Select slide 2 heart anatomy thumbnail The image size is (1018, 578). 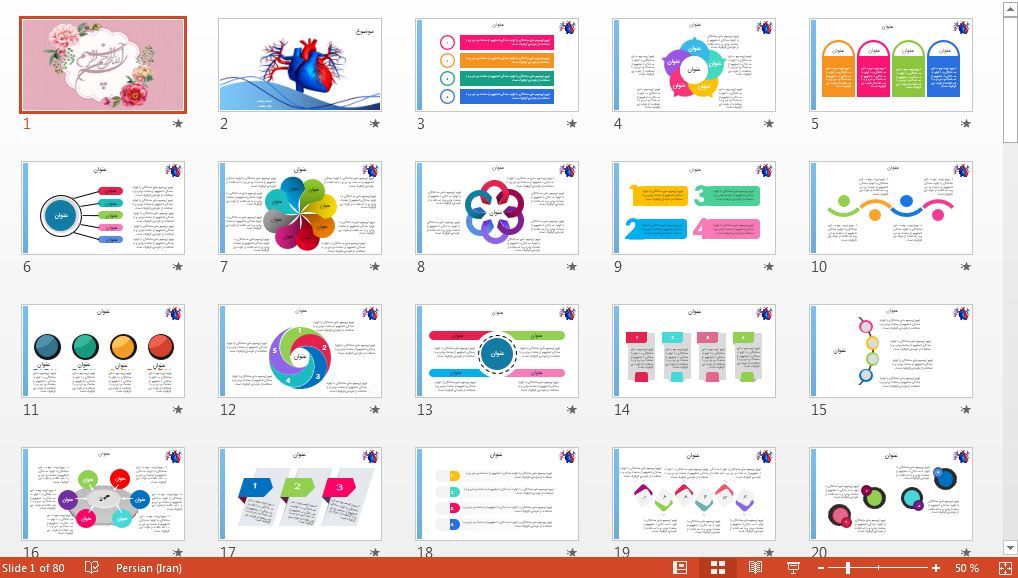pyautogui.click(x=300, y=65)
